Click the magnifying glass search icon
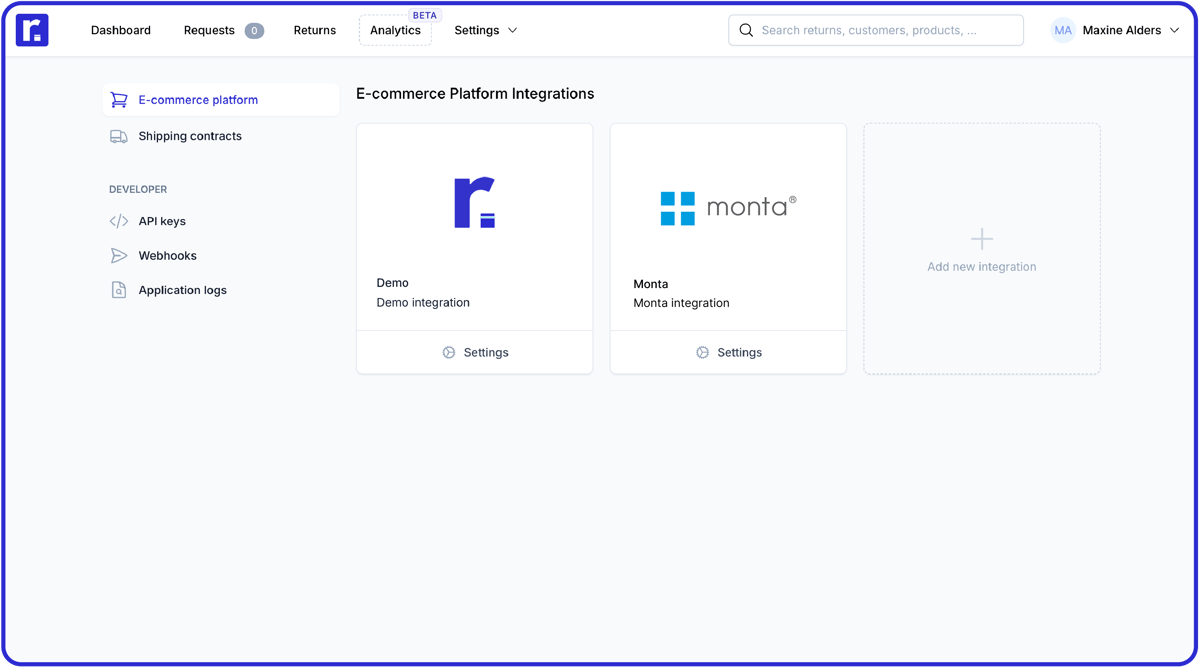 746,30
